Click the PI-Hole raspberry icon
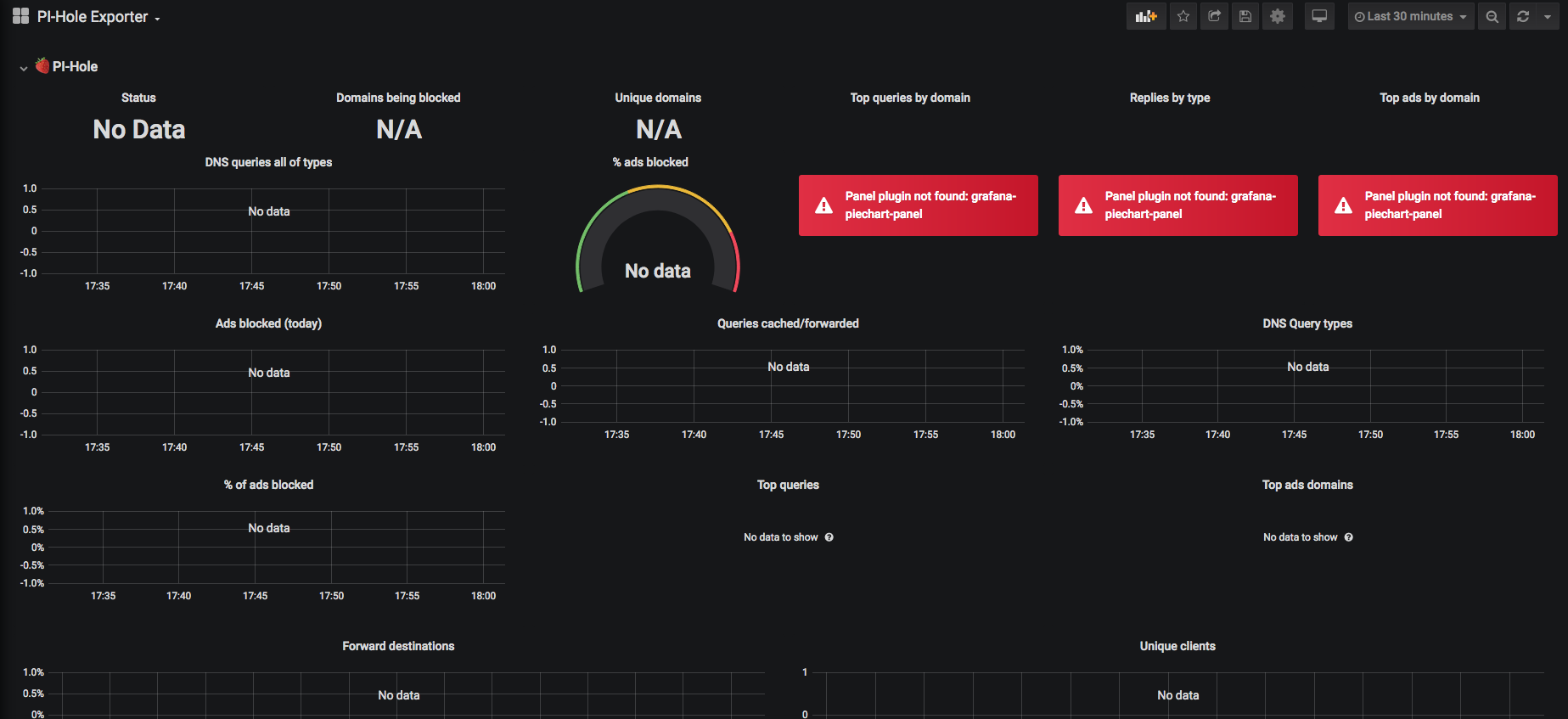The image size is (1568, 719). 42,65
